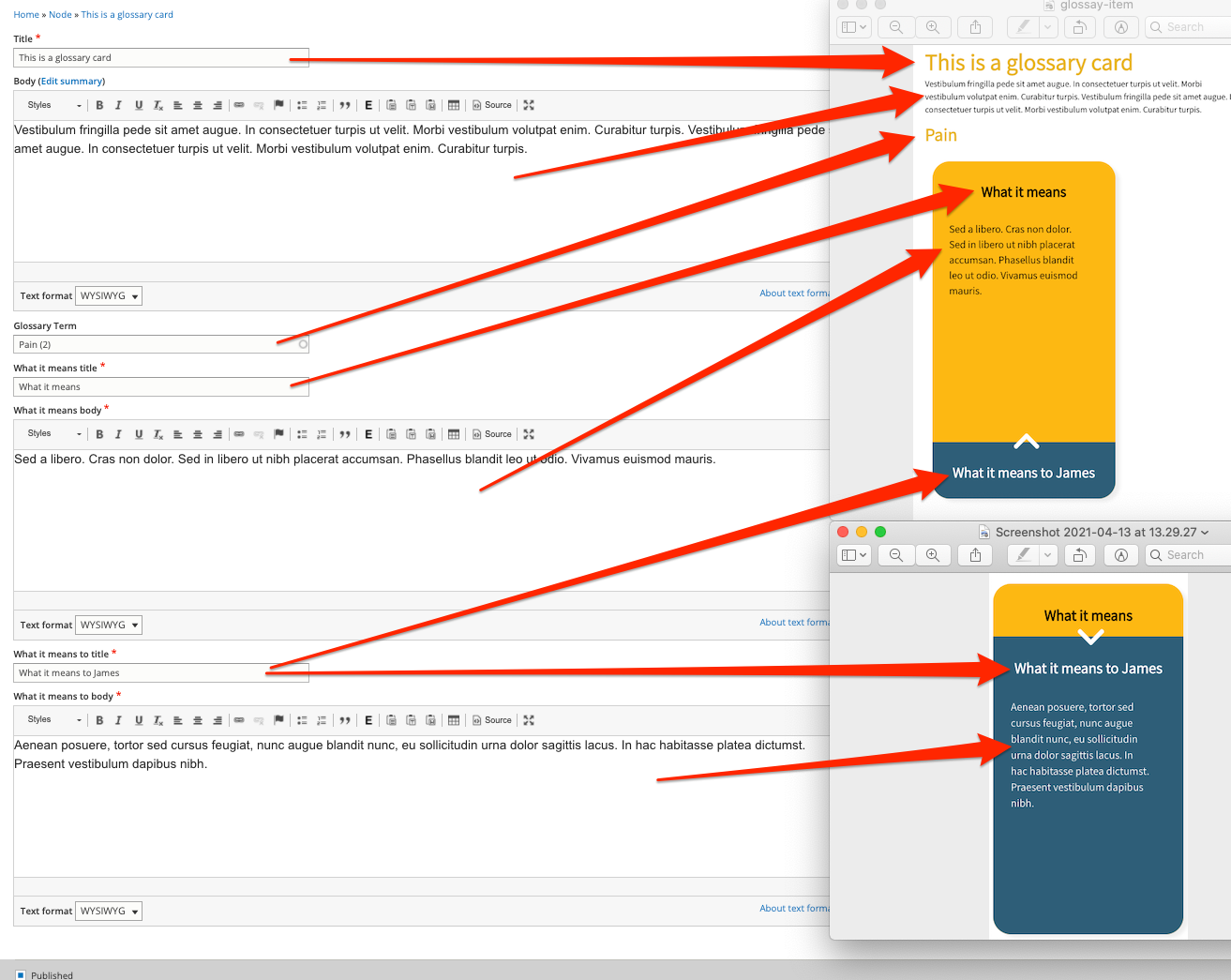
Task: Click the E embed icon in What it means body toolbar
Action: pos(368,434)
